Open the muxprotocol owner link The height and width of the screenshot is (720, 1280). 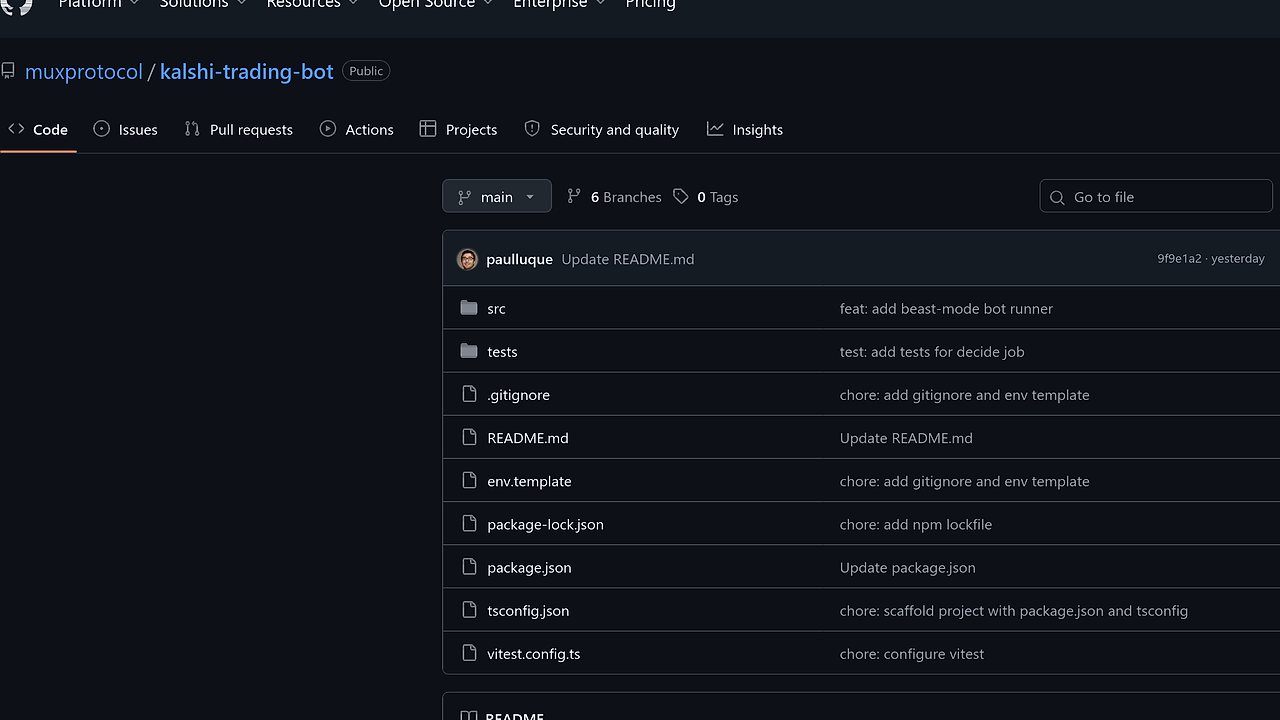coord(84,72)
